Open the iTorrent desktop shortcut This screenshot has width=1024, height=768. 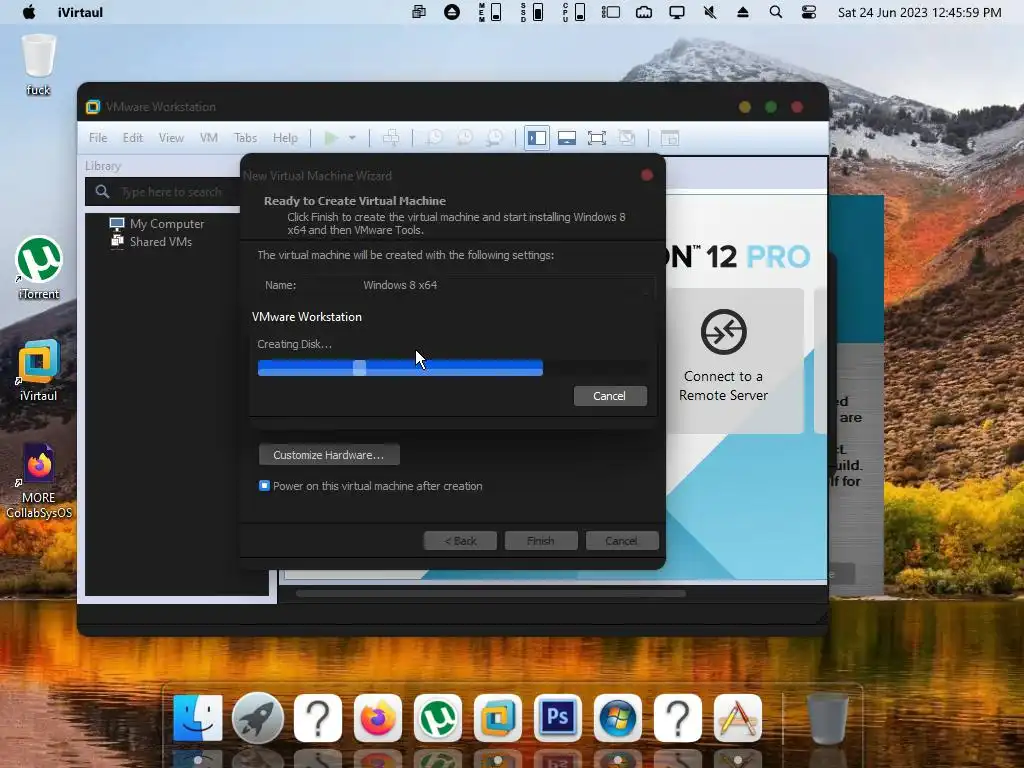pos(39,267)
